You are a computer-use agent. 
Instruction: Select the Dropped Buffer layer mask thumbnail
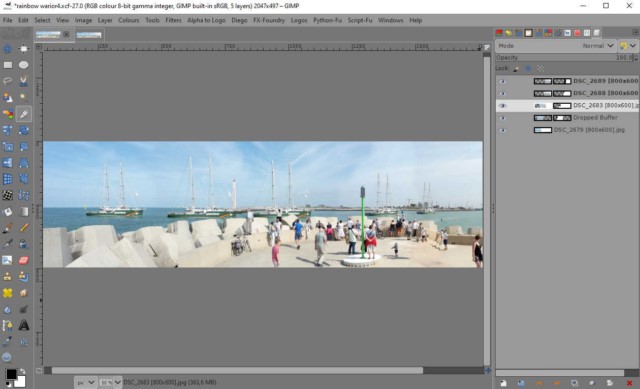tap(562, 118)
